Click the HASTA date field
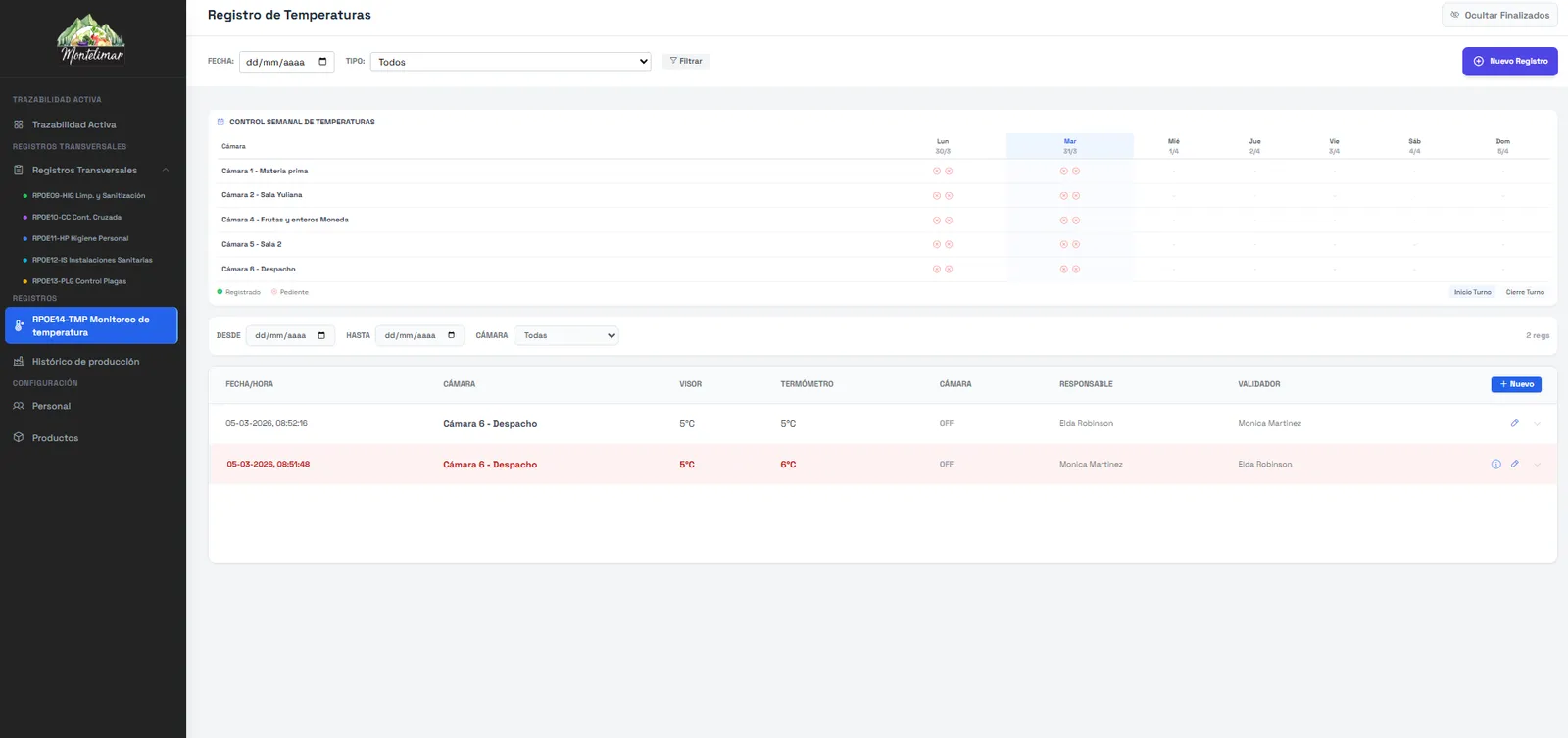This screenshot has width=1568, height=738. click(419, 335)
